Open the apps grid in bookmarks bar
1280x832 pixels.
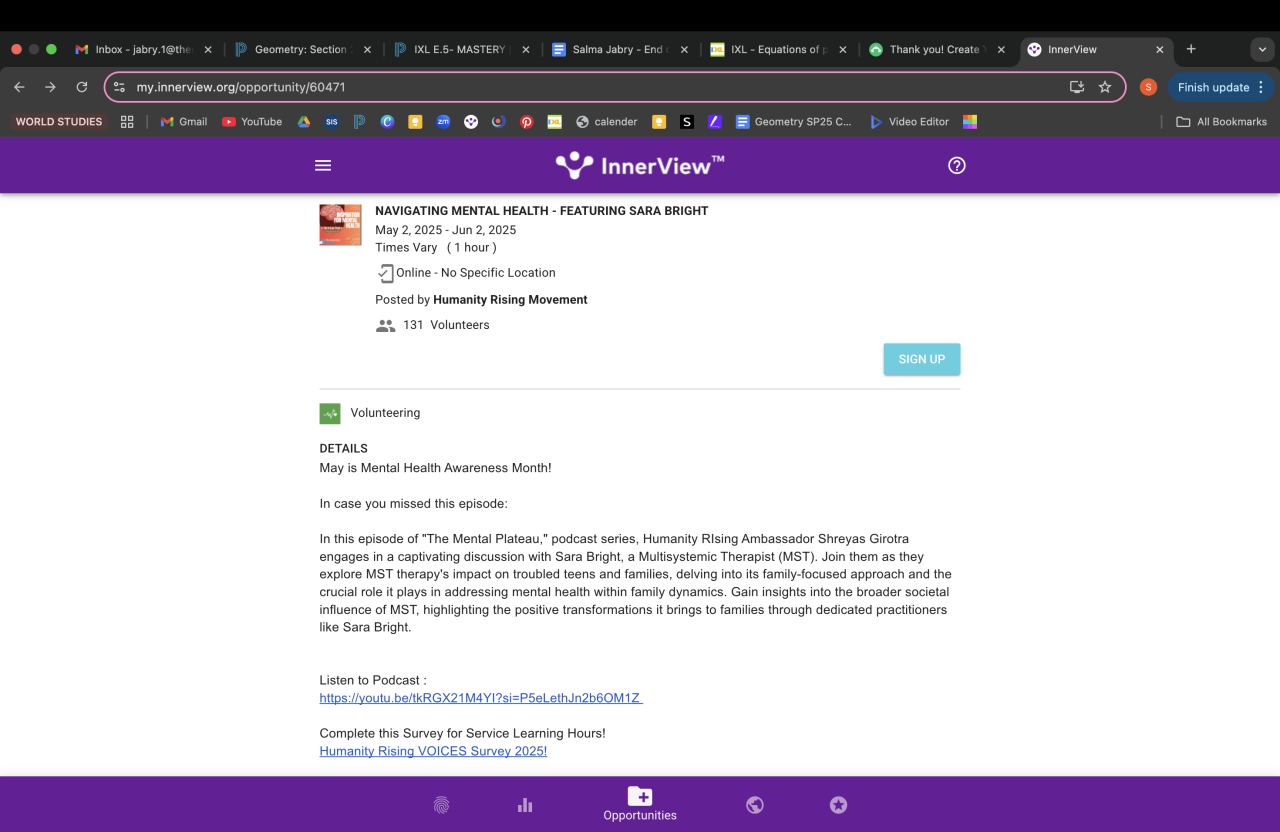tap(127, 122)
